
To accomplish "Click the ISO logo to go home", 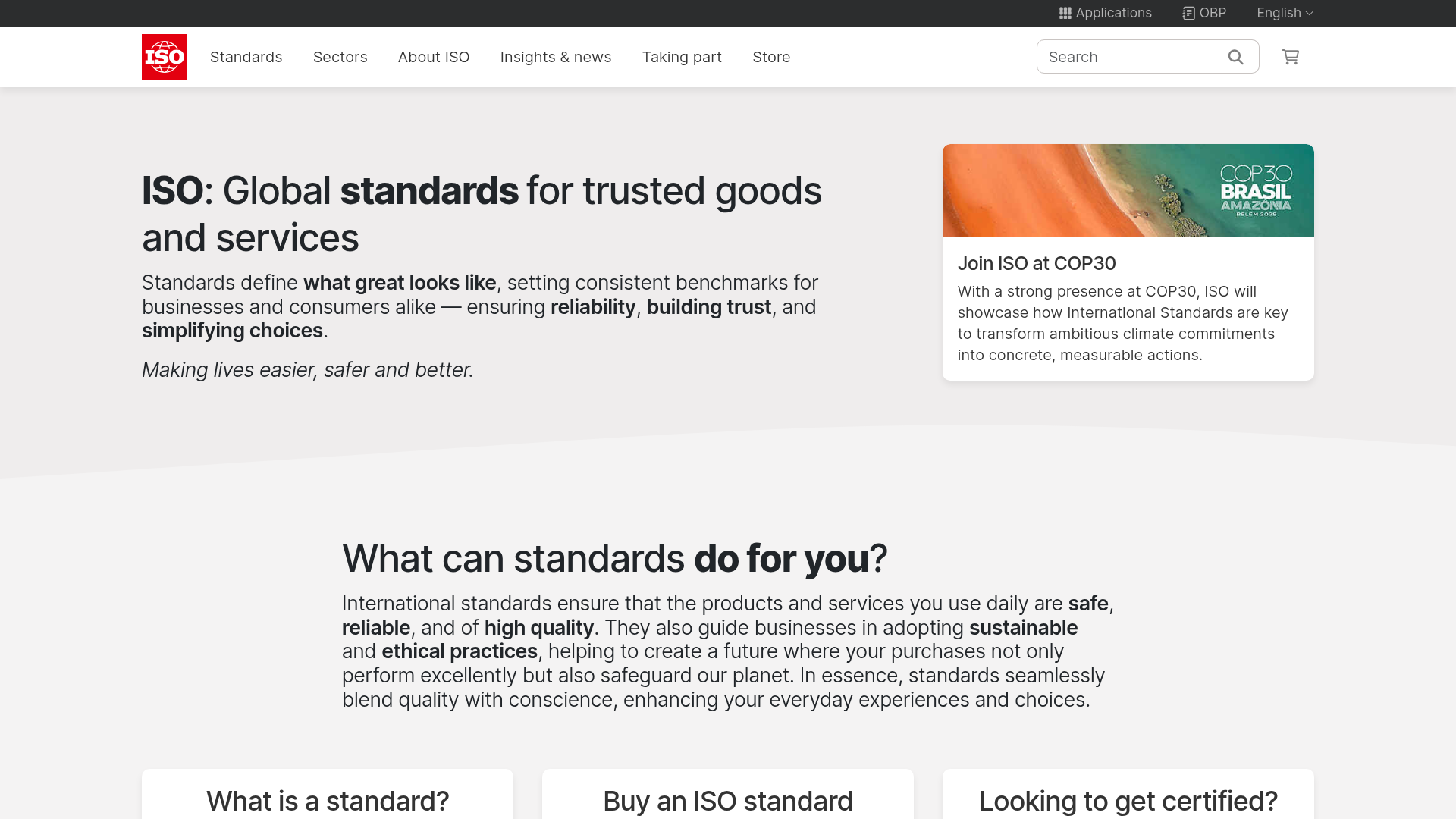I will pyautogui.click(x=164, y=56).
